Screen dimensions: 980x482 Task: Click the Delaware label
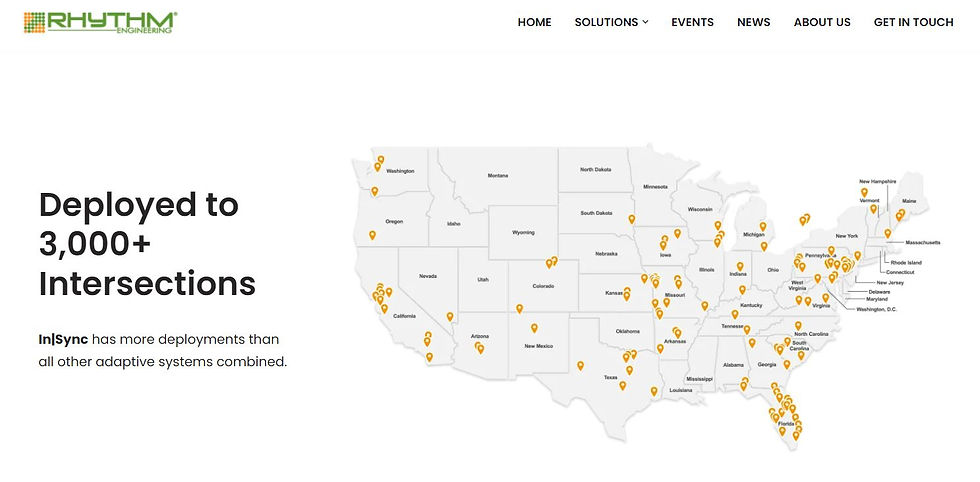[x=878, y=292]
